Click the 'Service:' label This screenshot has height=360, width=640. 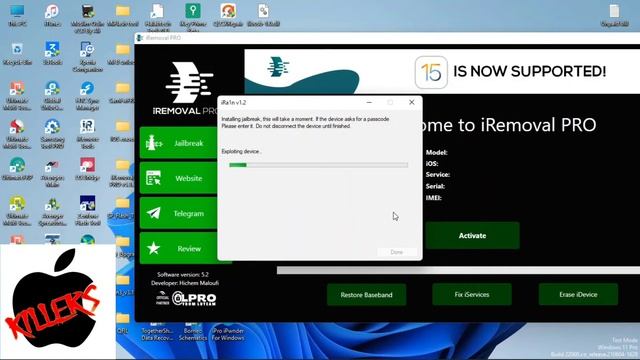[438, 175]
